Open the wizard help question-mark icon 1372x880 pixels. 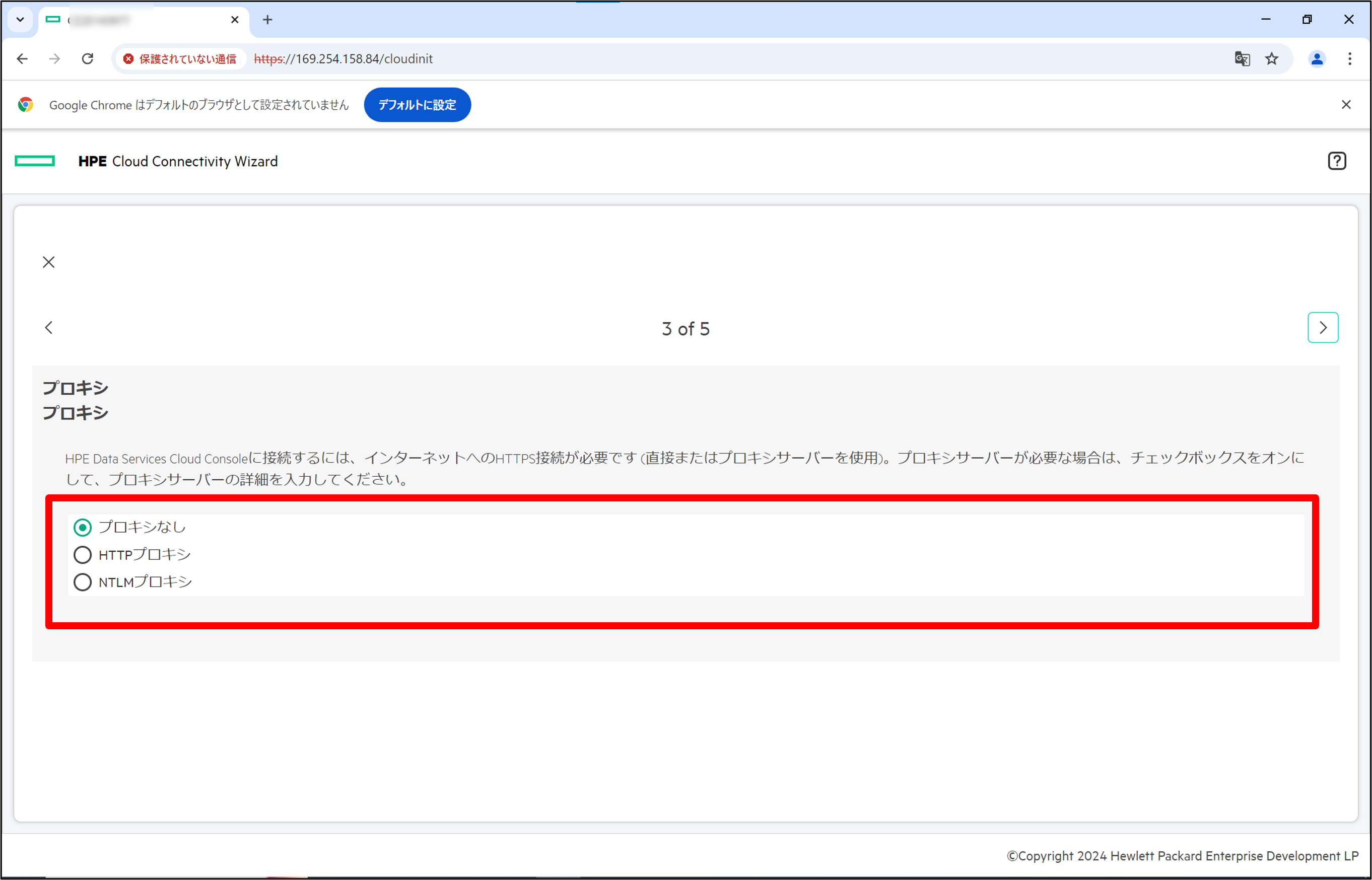click(x=1337, y=161)
